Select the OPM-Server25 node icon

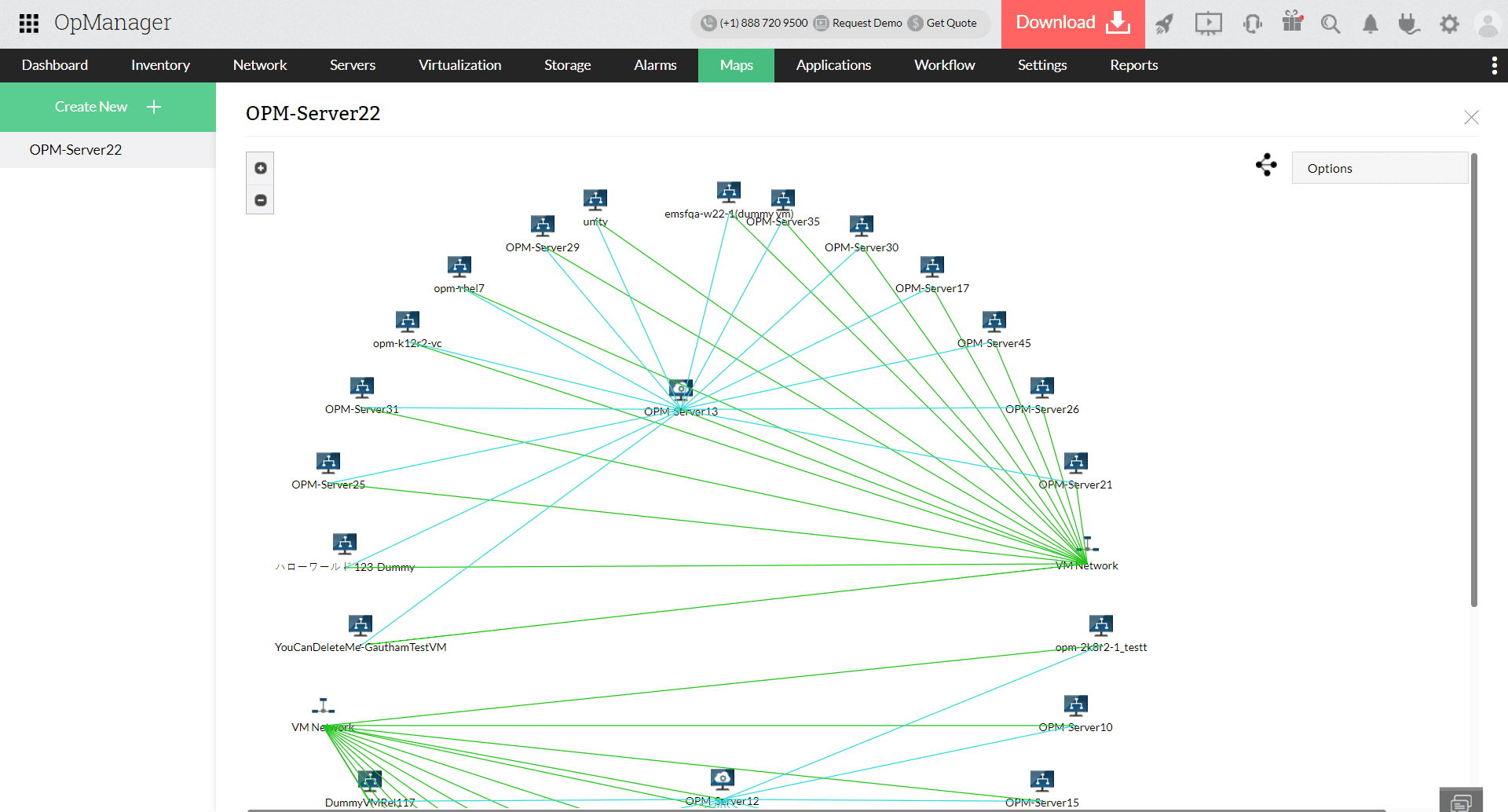pyautogui.click(x=328, y=463)
